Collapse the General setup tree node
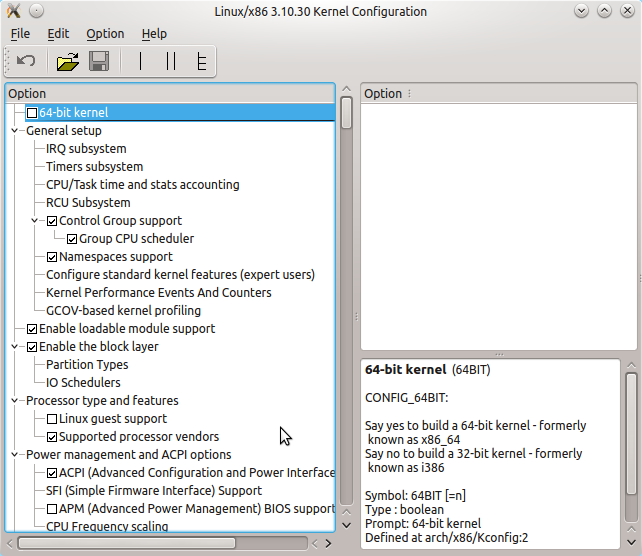 (x=15, y=131)
